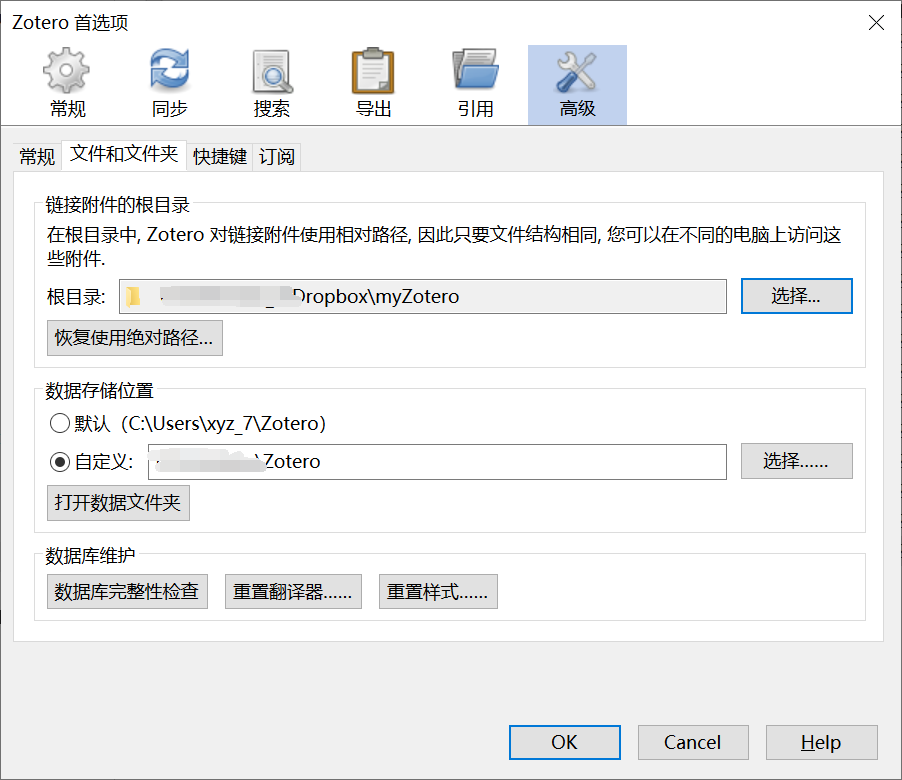This screenshot has width=902, height=780.
Task: Open the 搜索 (Search) preferences pane
Action: (x=272, y=84)
